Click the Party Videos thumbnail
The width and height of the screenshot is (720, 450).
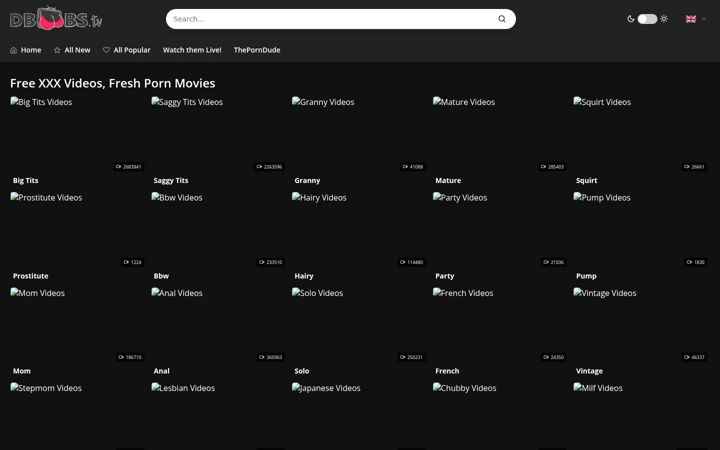coord(500,229)
